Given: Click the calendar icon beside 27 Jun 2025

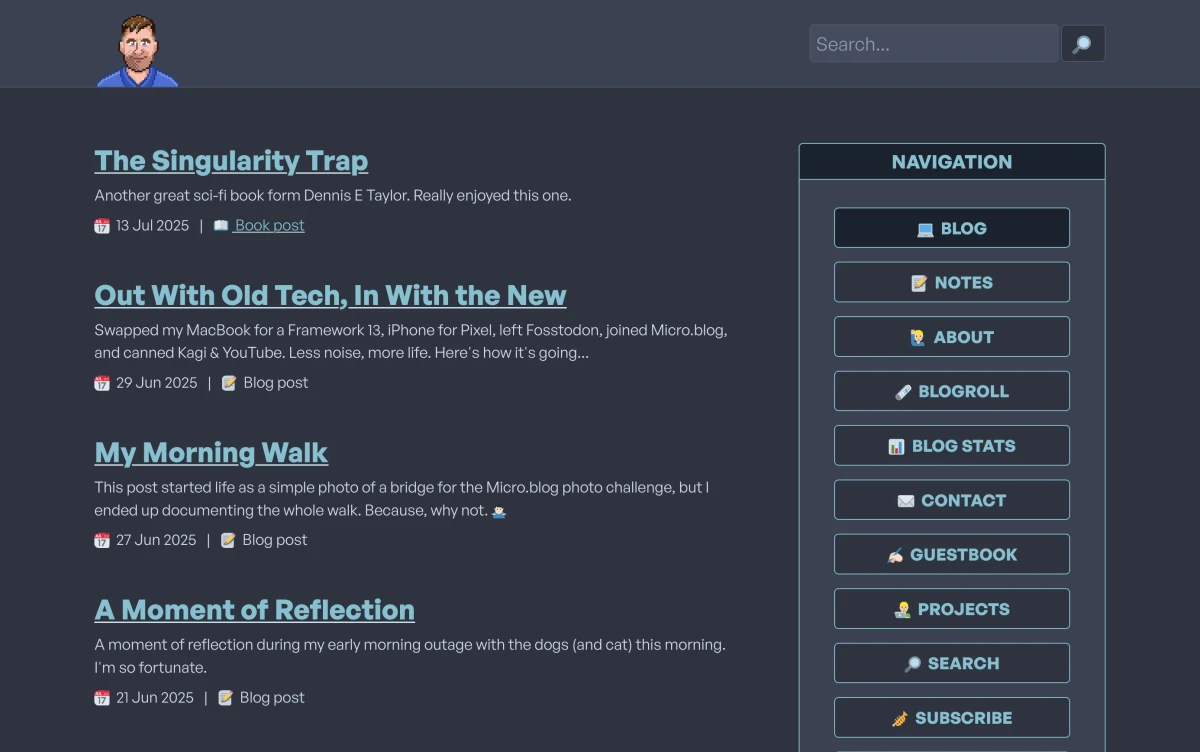Looking at the screenshot, I should pos(102,540).
